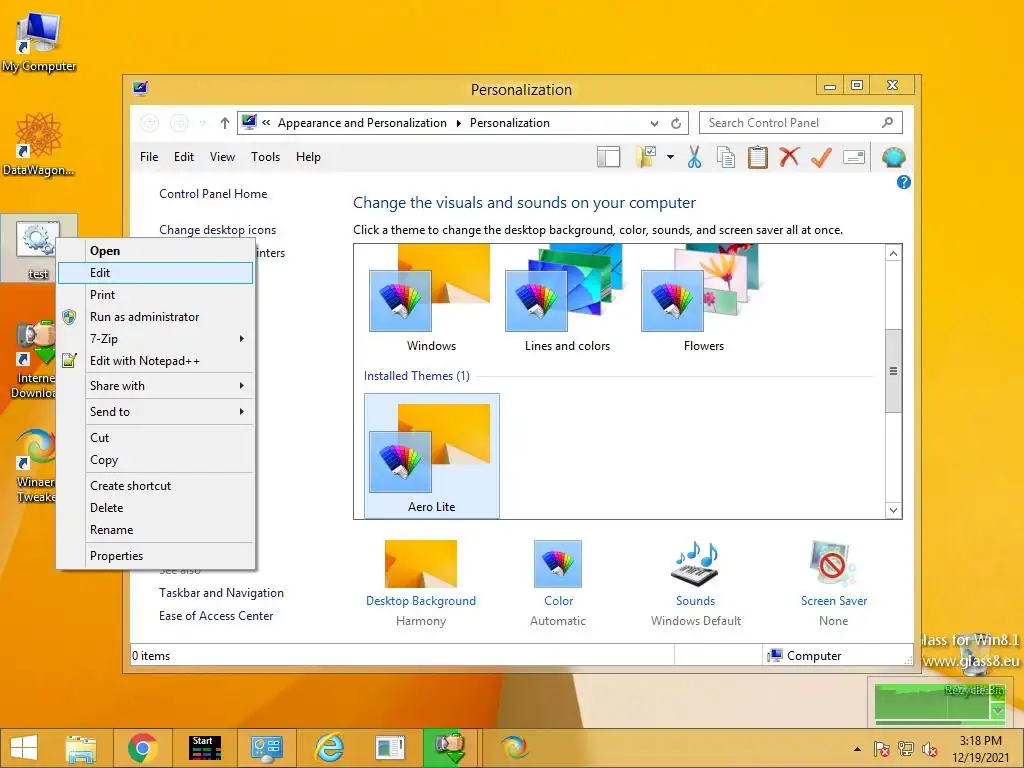Click arrow after Appearance and Personalization breadcrumb

[458, 123]
